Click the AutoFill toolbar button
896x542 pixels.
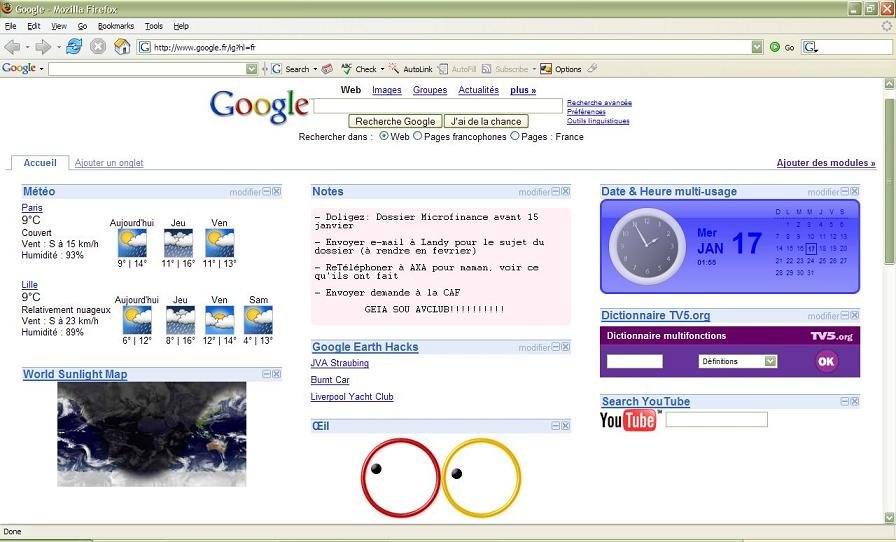457,69
